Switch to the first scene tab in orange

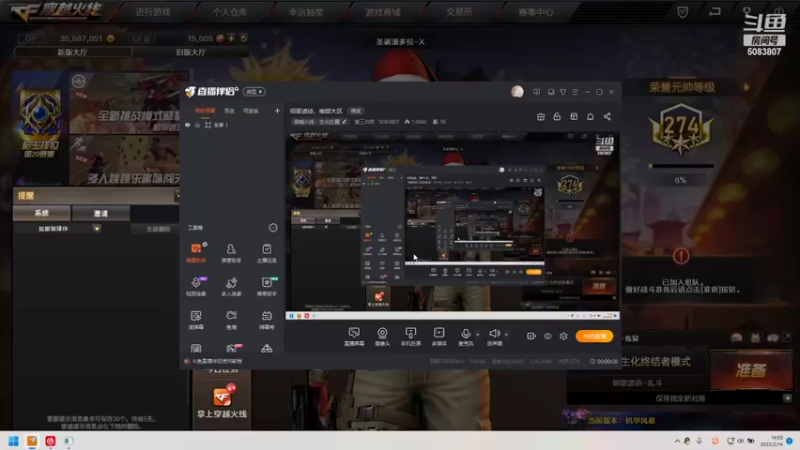click(205, 111)
